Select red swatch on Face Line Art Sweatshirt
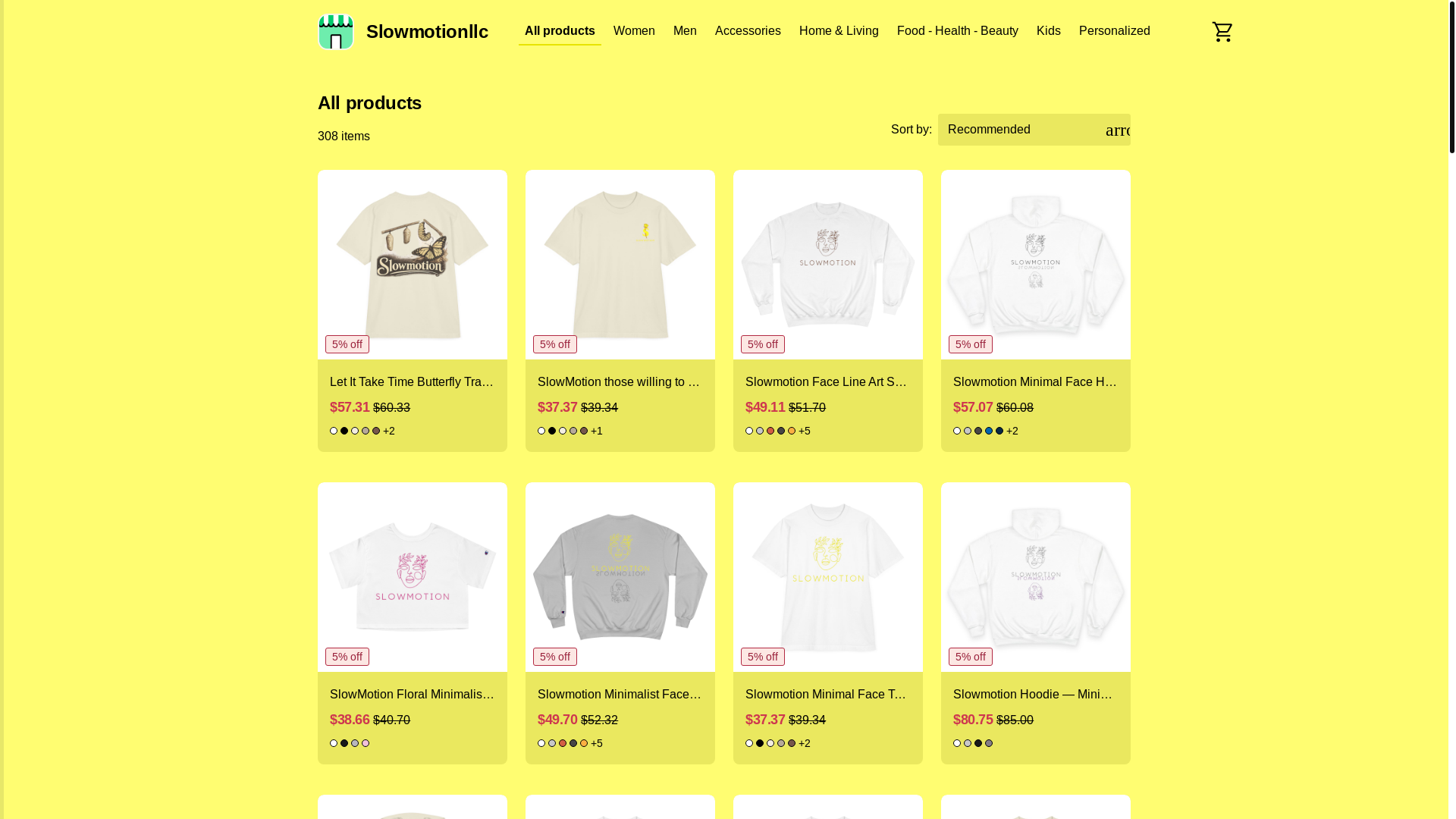This screenshot has width=1456, height=819. pyautogui.click(x=770, y=431)
